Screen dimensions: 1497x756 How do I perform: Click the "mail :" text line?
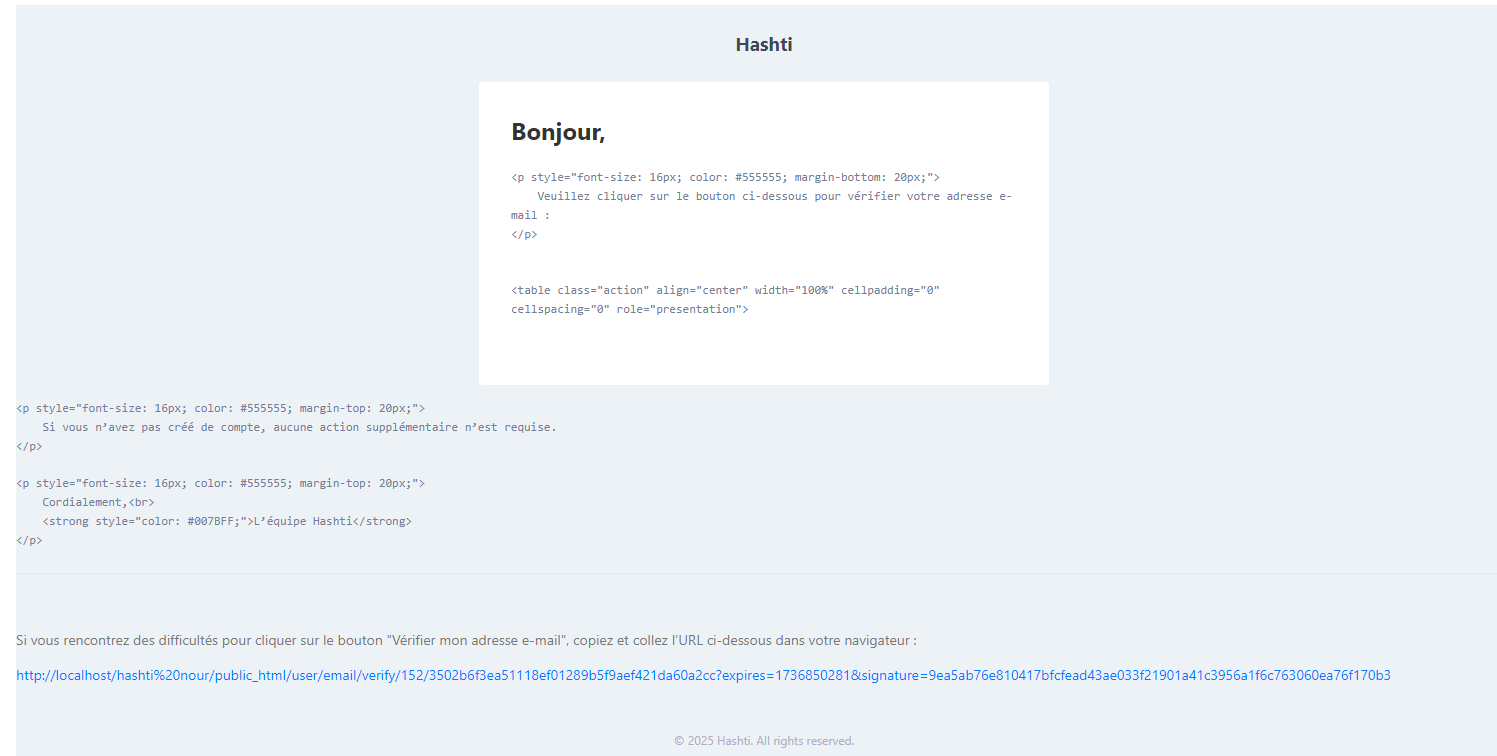tap(530, 215)
